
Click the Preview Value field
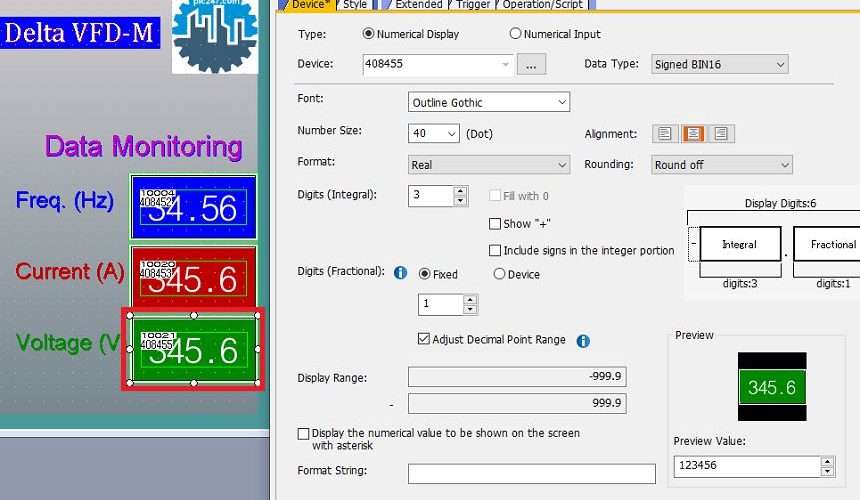pos(747,466)
